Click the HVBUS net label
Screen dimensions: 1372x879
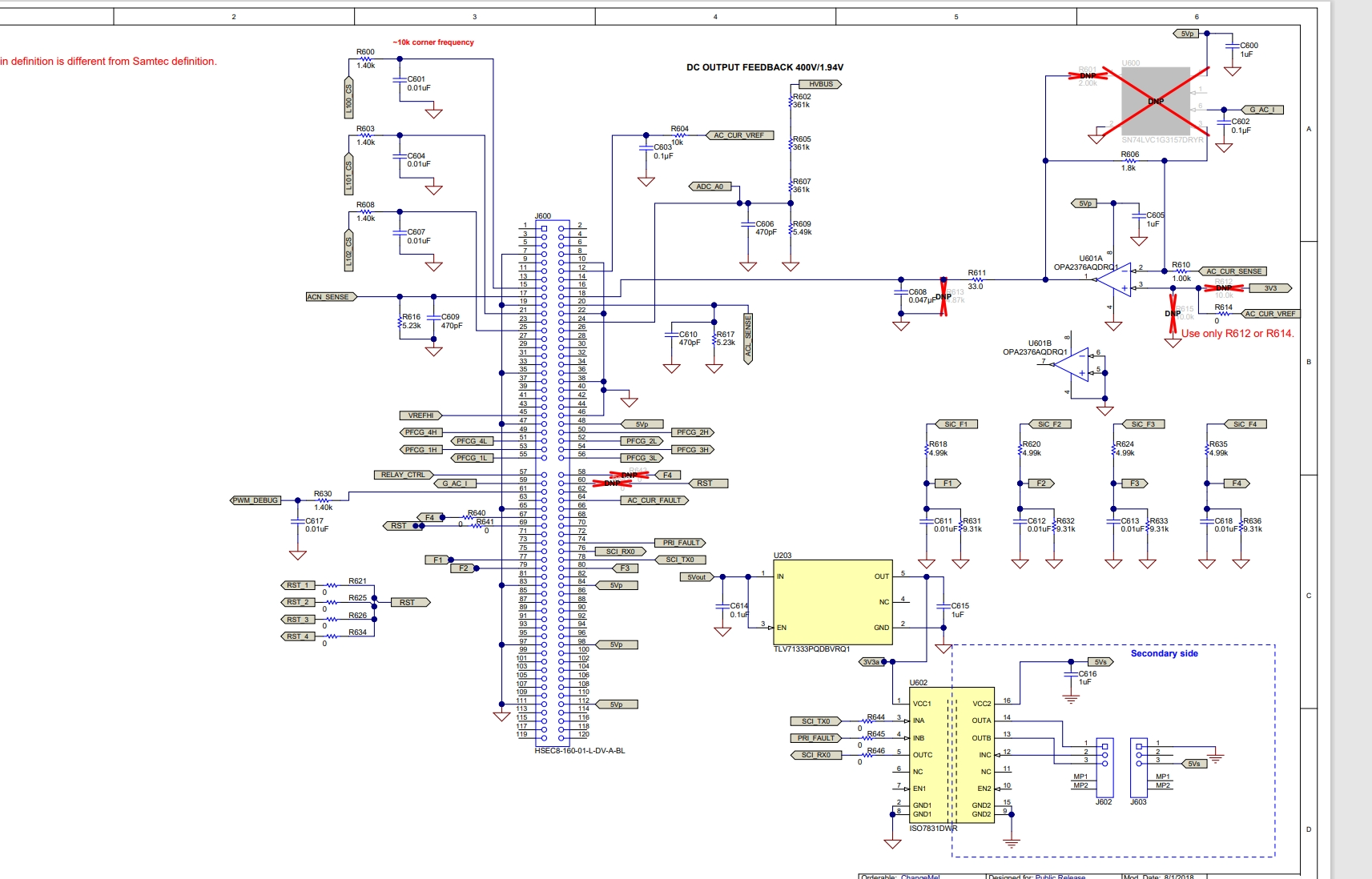click(820, 84)
